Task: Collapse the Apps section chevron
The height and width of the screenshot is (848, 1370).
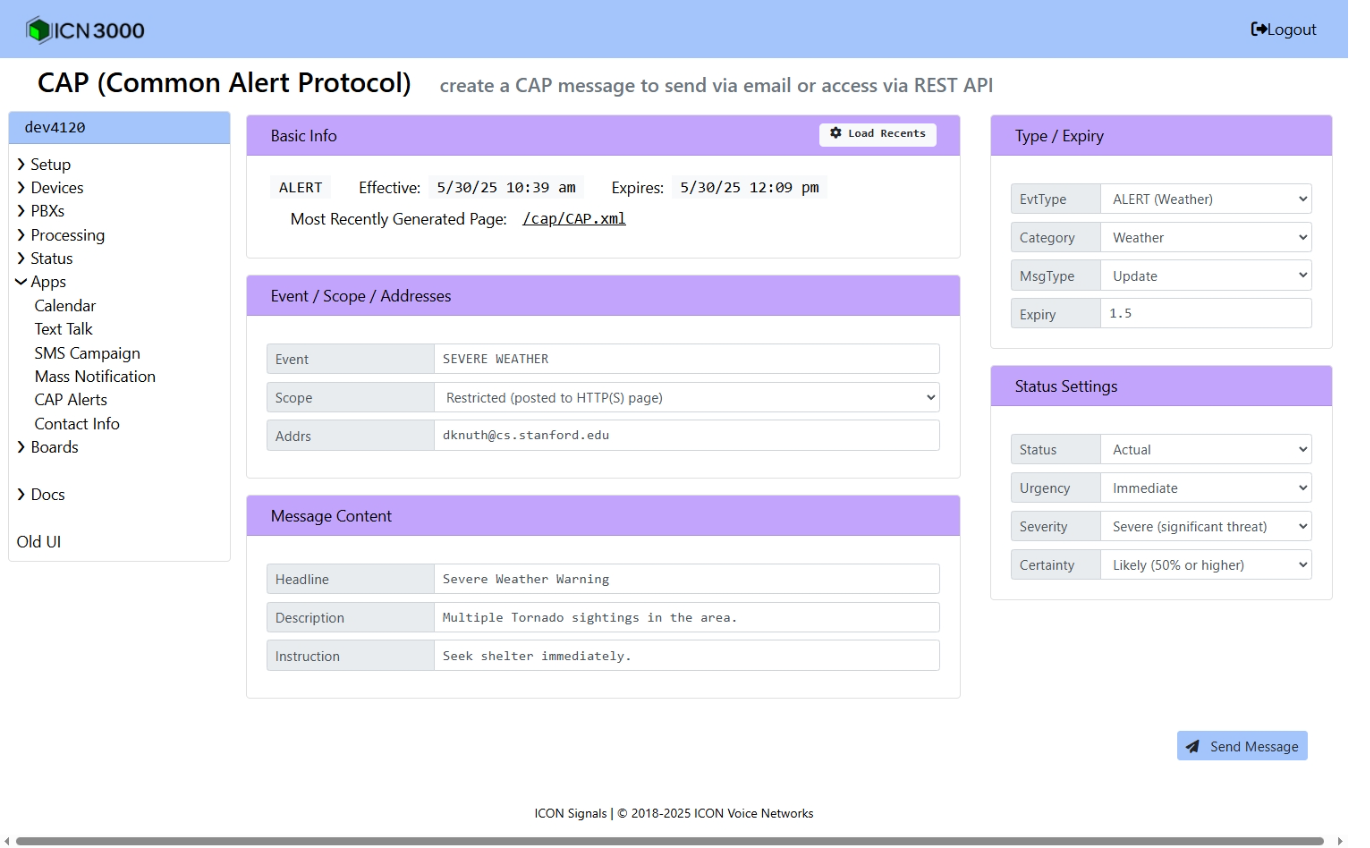Action: tap(21, 283)
